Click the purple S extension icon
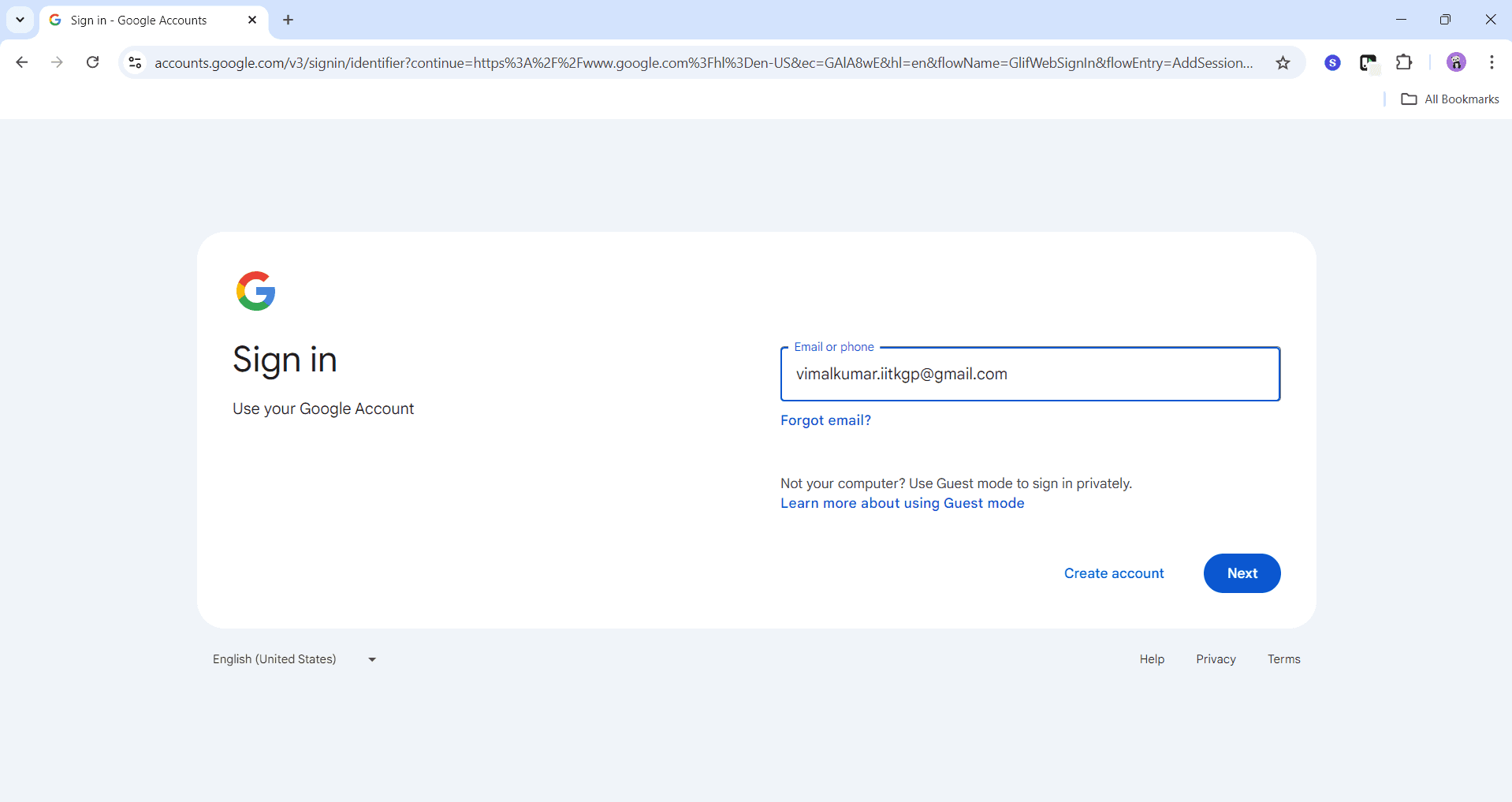The height and width of the screenshot is (802, 1512). point(1333,62)
